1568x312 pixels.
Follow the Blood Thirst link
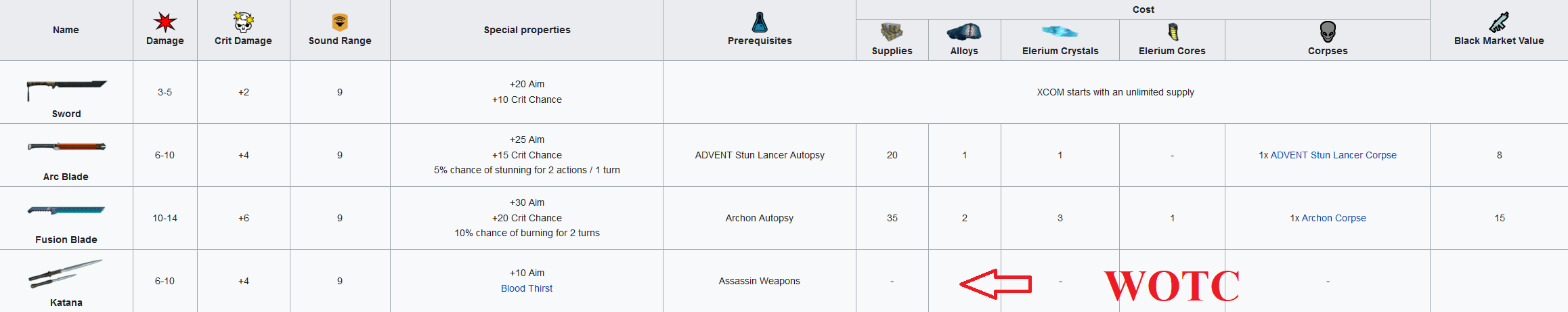pyautogui.click(x=527, y=288)
